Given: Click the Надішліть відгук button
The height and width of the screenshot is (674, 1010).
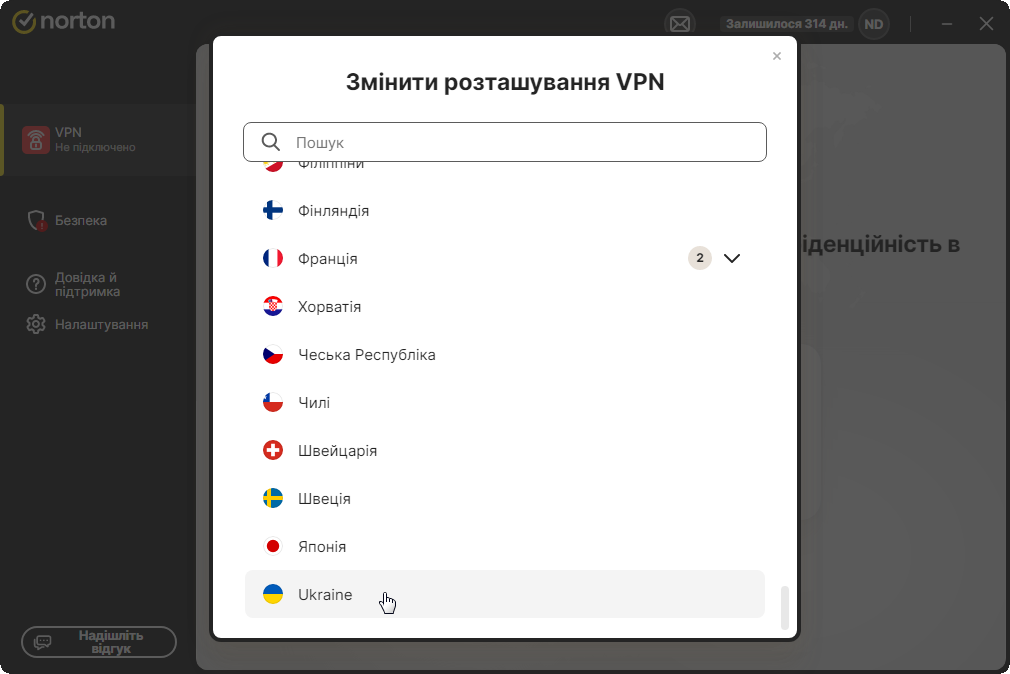Looking at the screenshot, I should tap(99, 642).
